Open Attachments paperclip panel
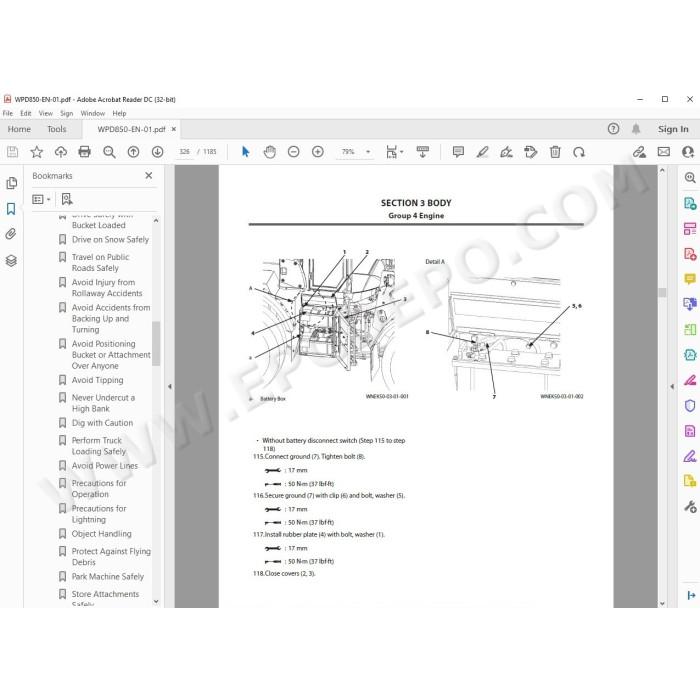The image size is (700, 700). click(11, 234)
